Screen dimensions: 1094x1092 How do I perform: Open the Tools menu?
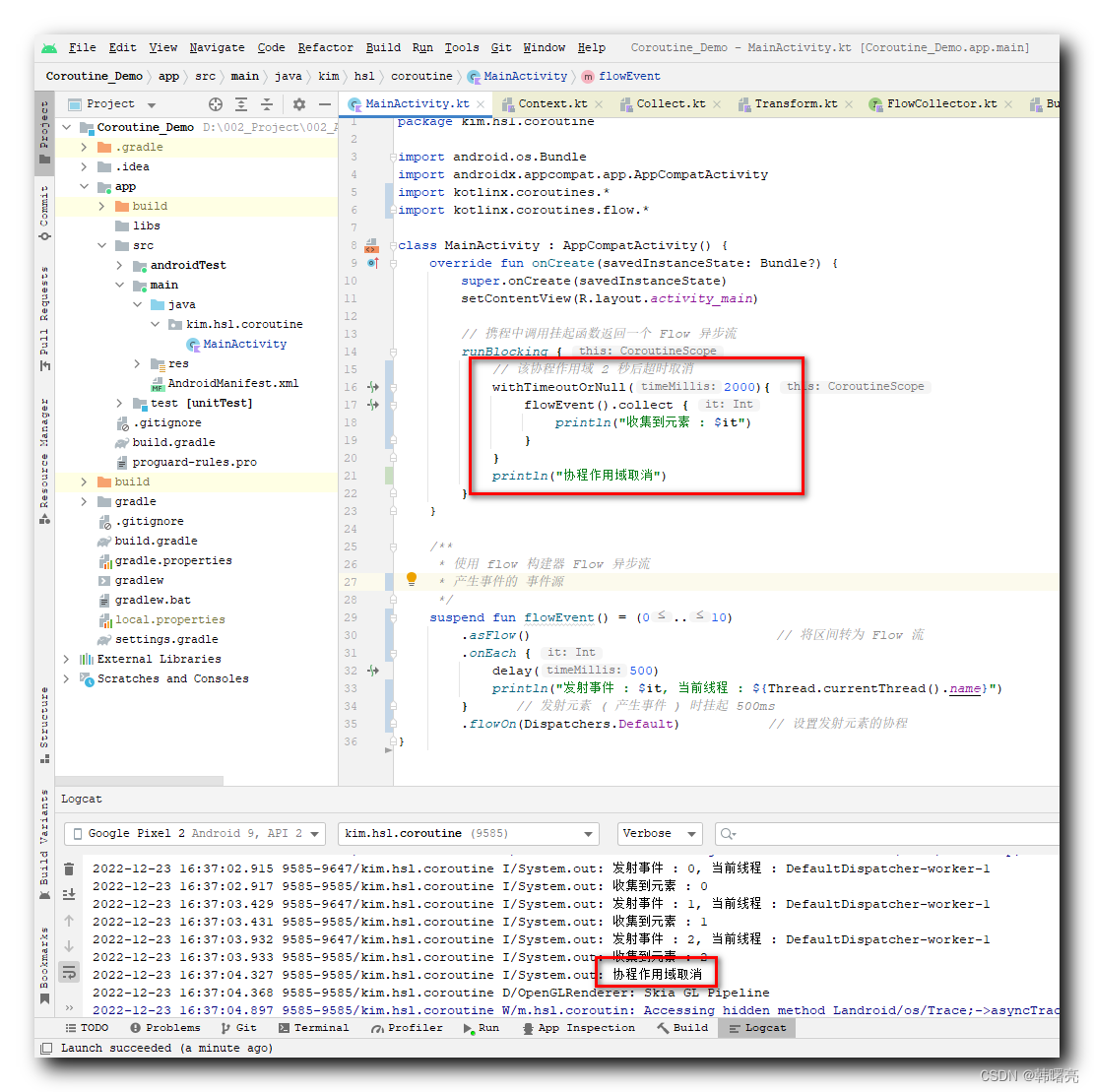point(462,47)
